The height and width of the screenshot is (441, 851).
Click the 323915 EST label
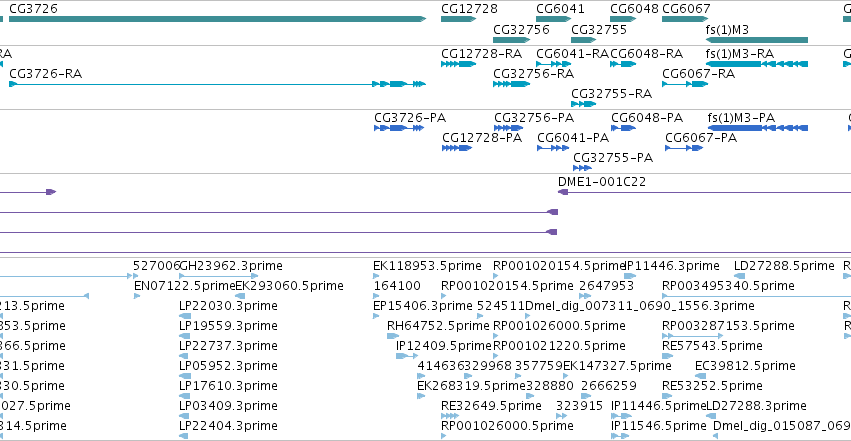(x=579, y=406)
